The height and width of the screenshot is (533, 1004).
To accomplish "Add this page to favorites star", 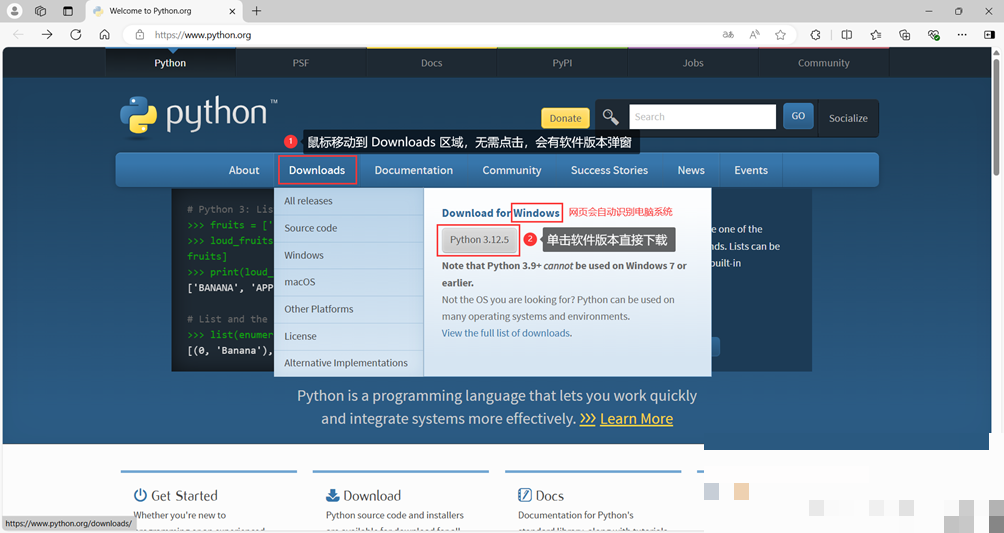I will (x=780, y=35).
